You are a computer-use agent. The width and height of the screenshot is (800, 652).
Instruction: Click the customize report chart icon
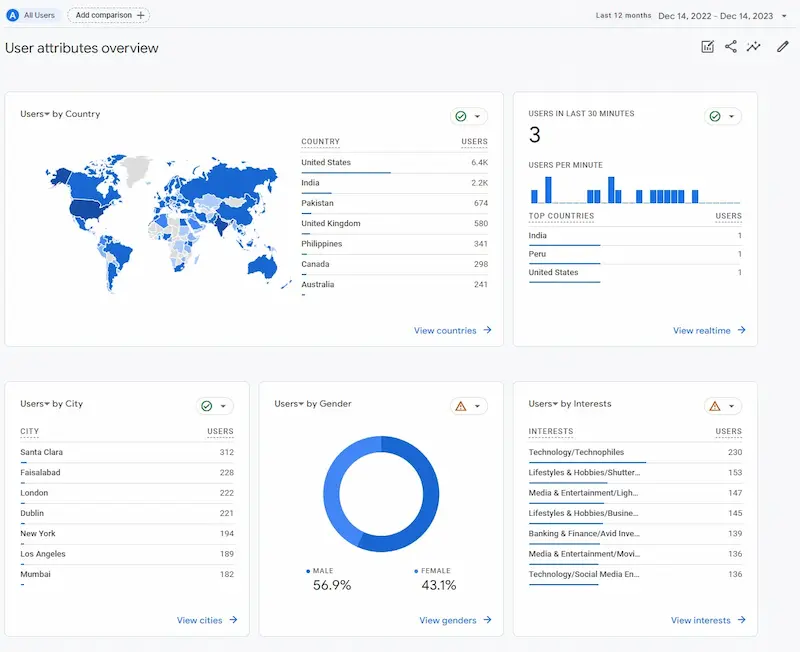point(708,47)
